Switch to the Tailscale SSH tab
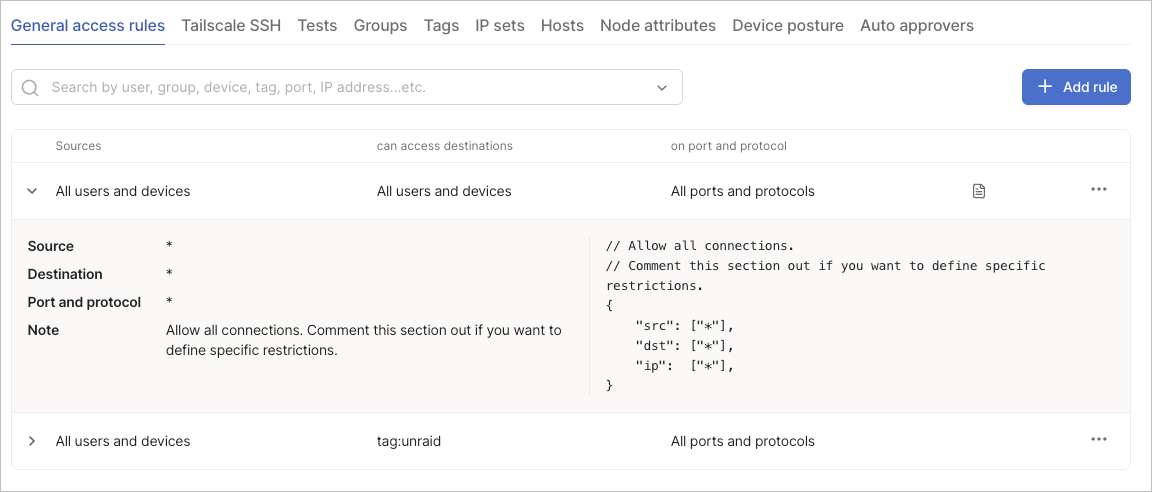The image size is (1152, 492). [x=231, y=26]
